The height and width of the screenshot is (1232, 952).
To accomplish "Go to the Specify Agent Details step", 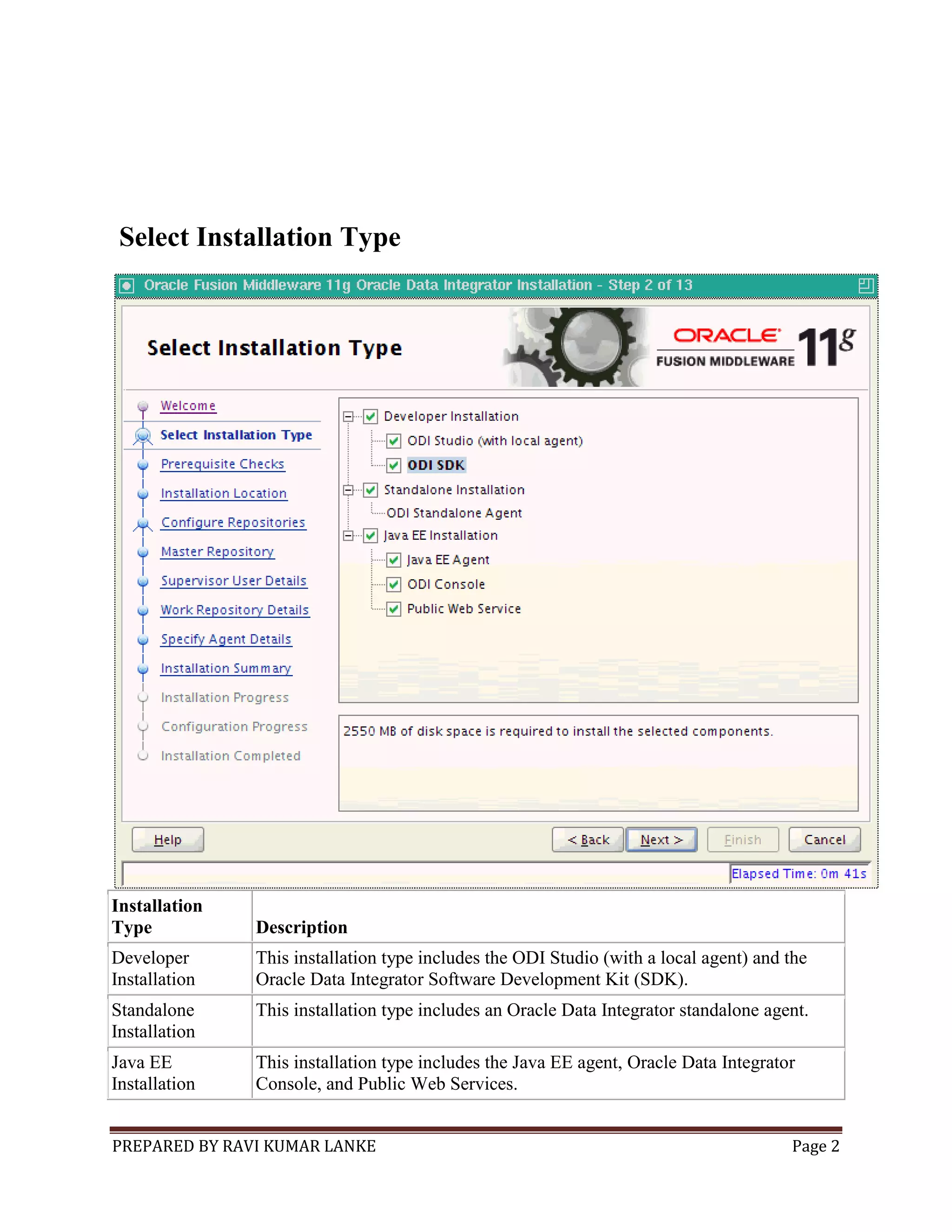I will [225, 640].
